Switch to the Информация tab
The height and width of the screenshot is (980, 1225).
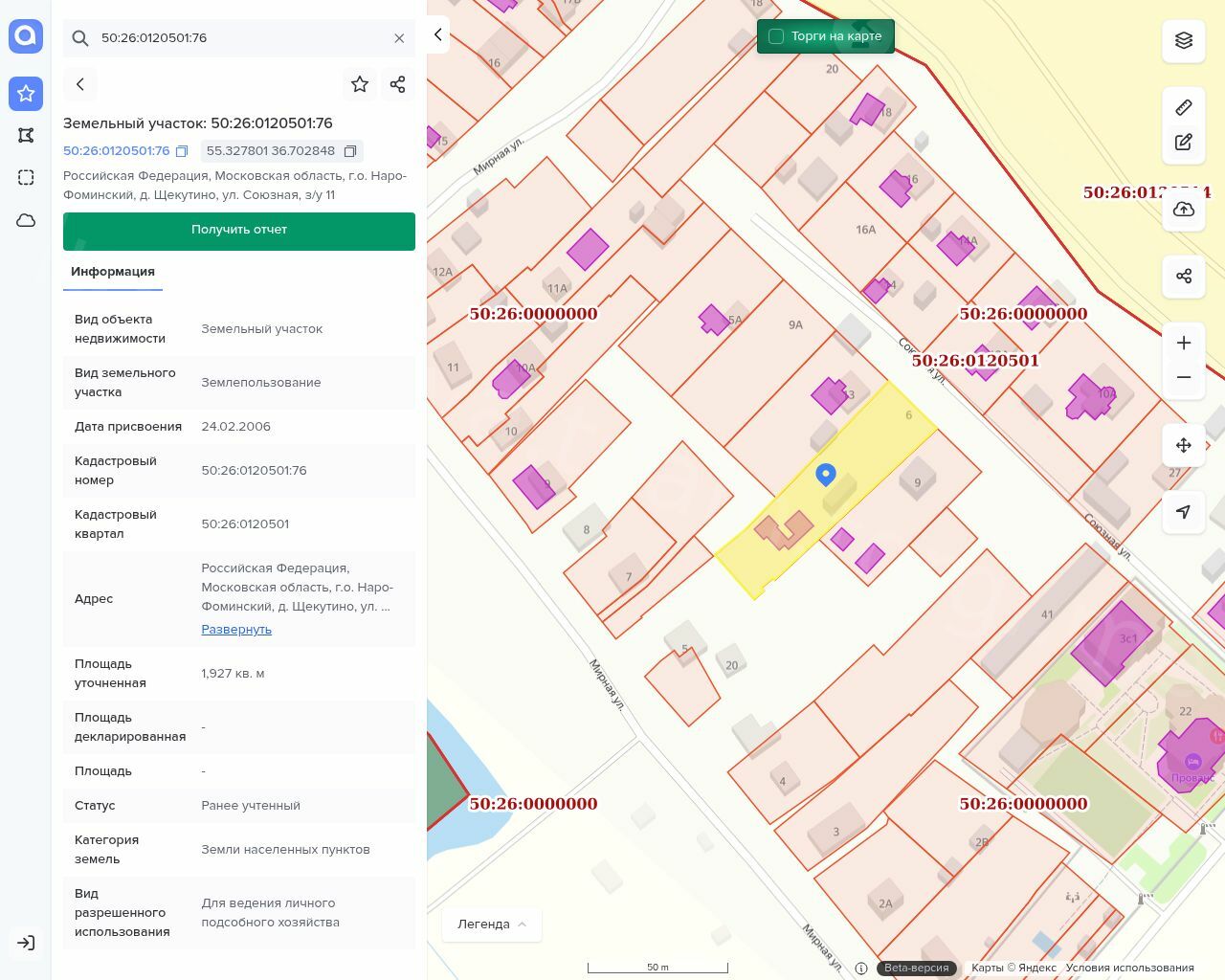click(x=113, y=272)
